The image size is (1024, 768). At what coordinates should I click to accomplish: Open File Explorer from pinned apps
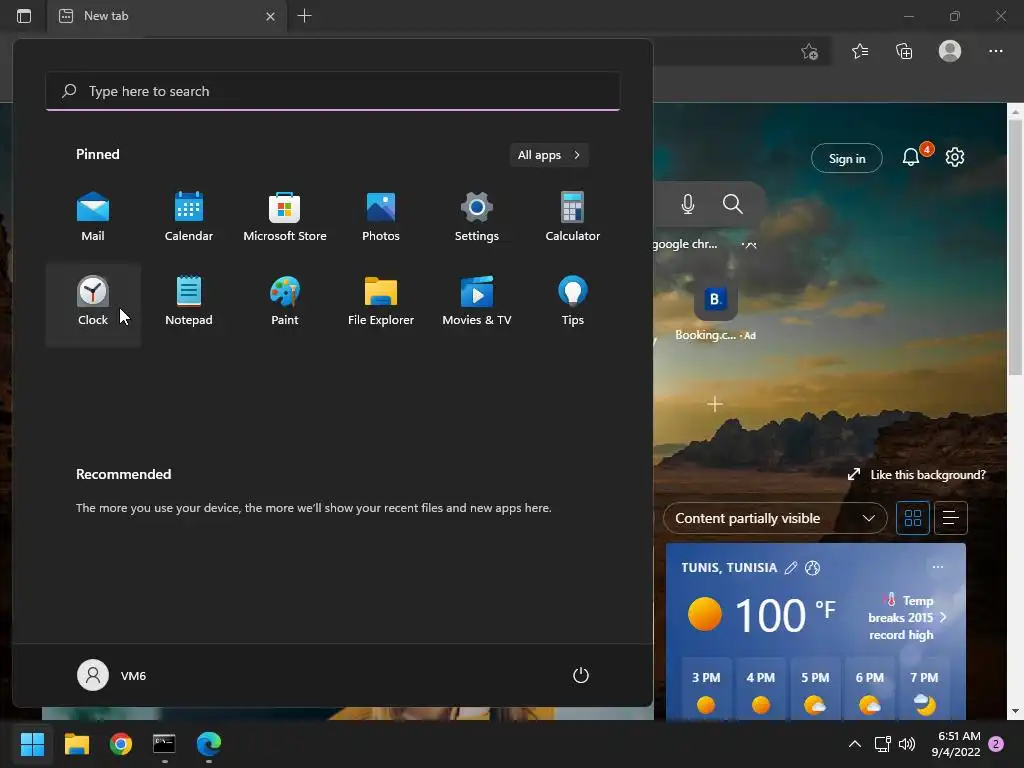coord(381,301)
